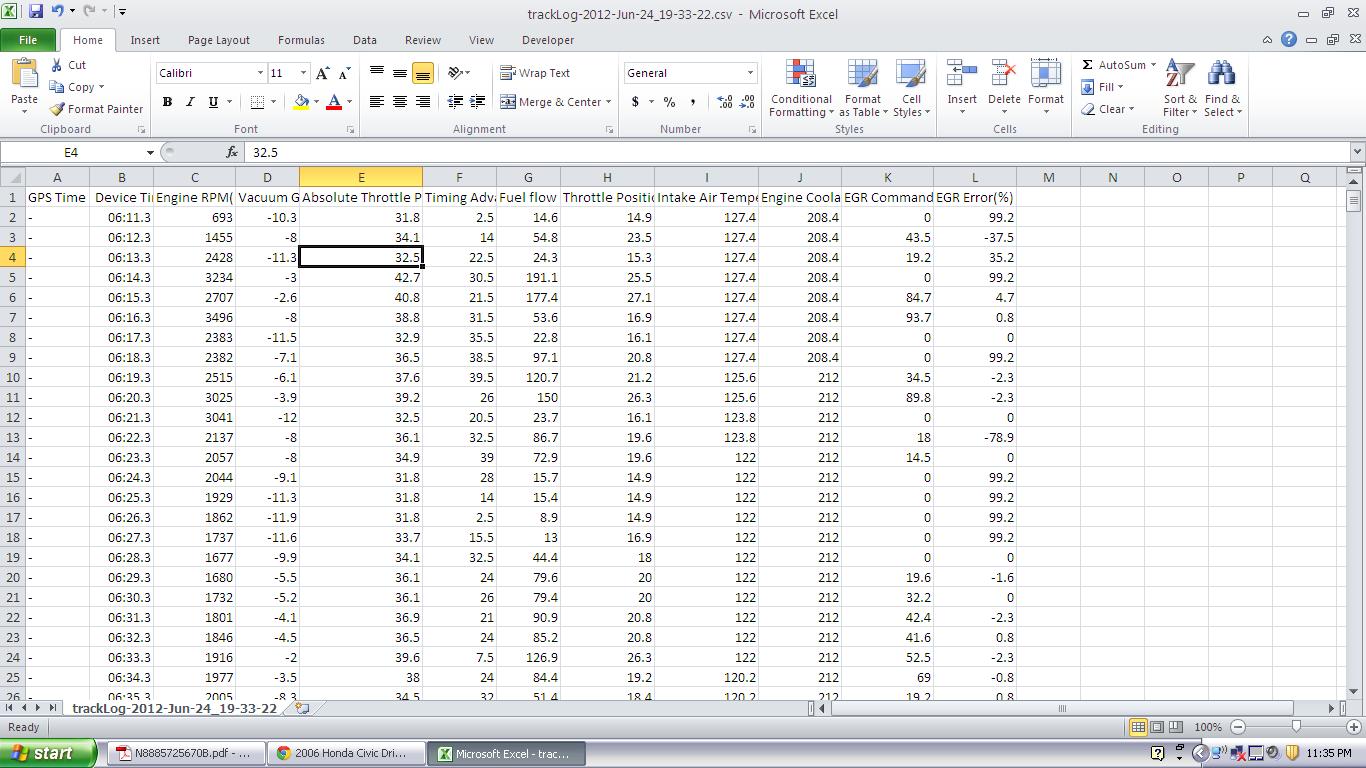This screenshot has height=768, width=1366.
Task: Switch to the Page Layout tab
Action: pyautogui.click(x=218, y=40)
